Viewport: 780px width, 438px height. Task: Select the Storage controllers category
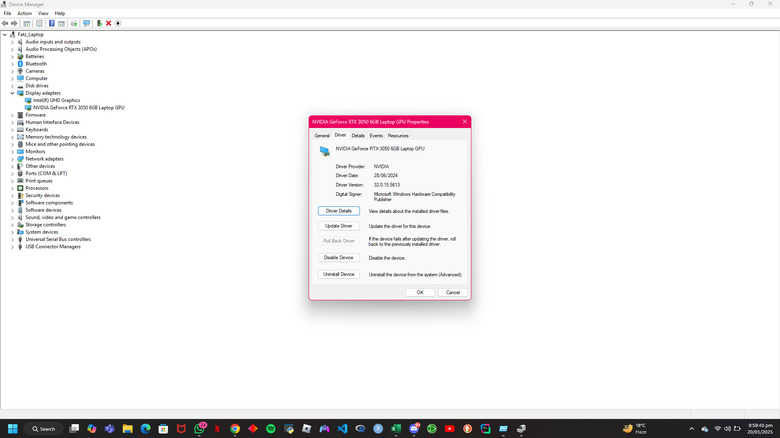click(x=45, y=225)
